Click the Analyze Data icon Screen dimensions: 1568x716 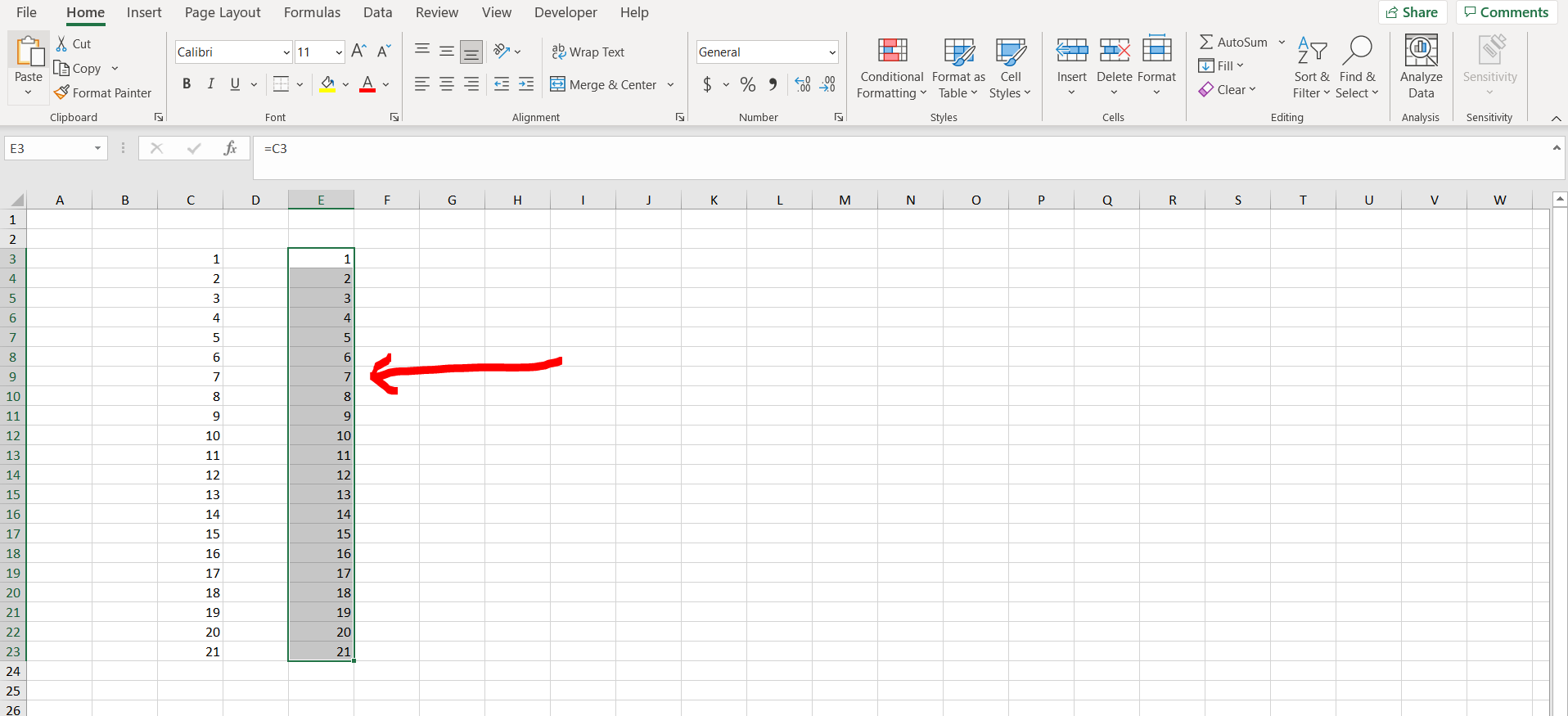tap(1422, 51)
